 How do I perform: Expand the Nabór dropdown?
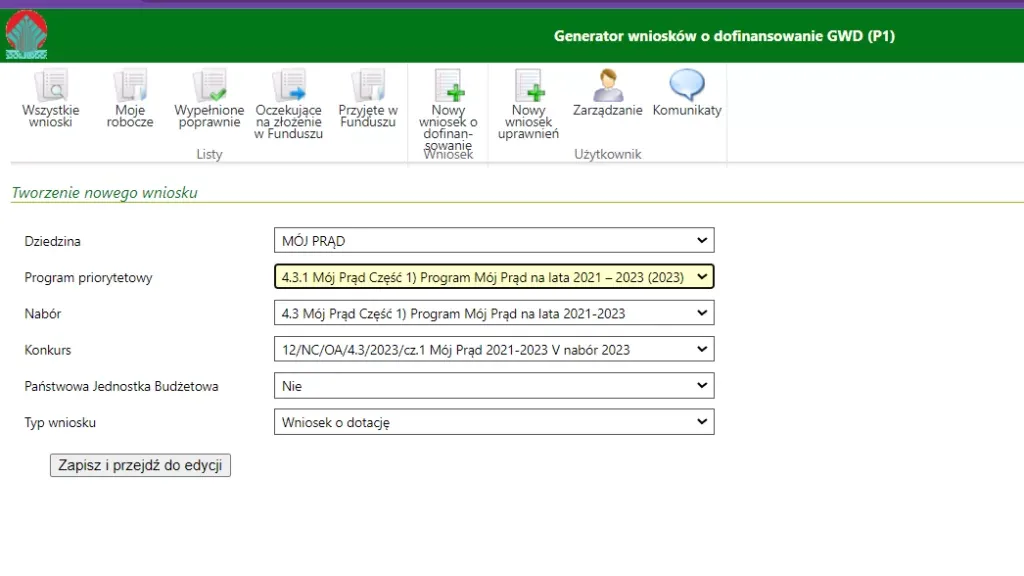coord(494,313)
